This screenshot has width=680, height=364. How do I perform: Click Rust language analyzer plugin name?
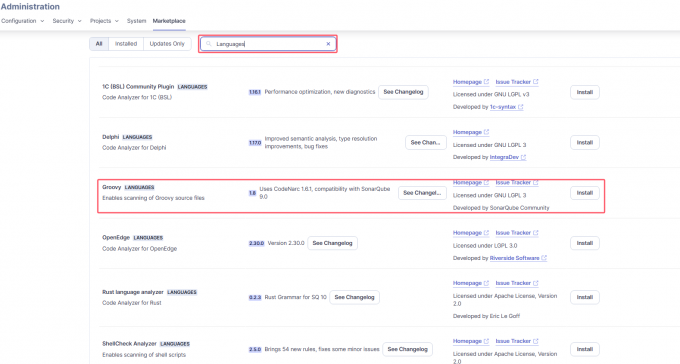(133, 292)
